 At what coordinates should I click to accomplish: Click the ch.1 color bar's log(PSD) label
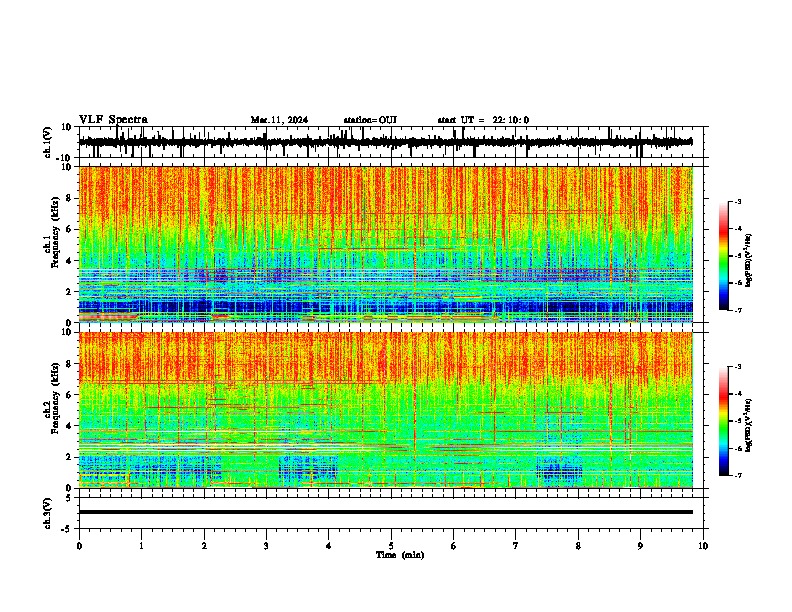tap(748, 260)
